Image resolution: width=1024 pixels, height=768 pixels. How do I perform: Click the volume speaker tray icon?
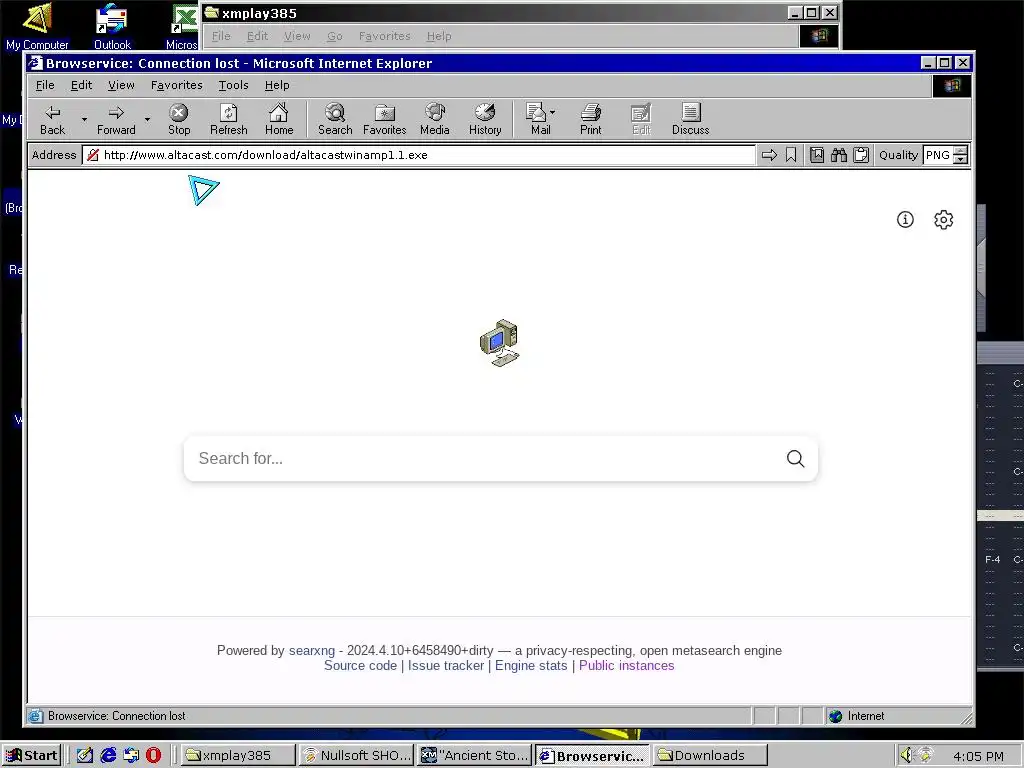tap(906, 756)
